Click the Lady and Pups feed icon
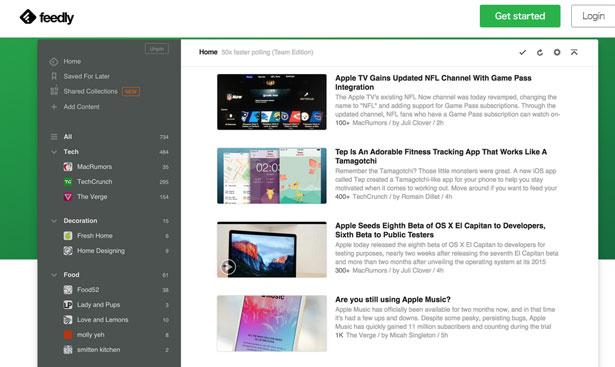Viewport: 615px width, 367px height. (x=68, y=305)
